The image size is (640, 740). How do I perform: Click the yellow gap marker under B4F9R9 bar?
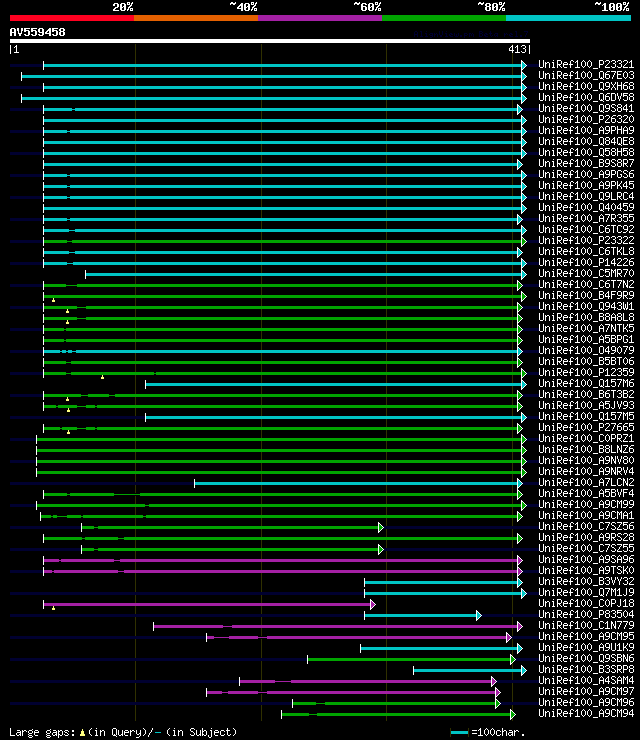point(53,300)
